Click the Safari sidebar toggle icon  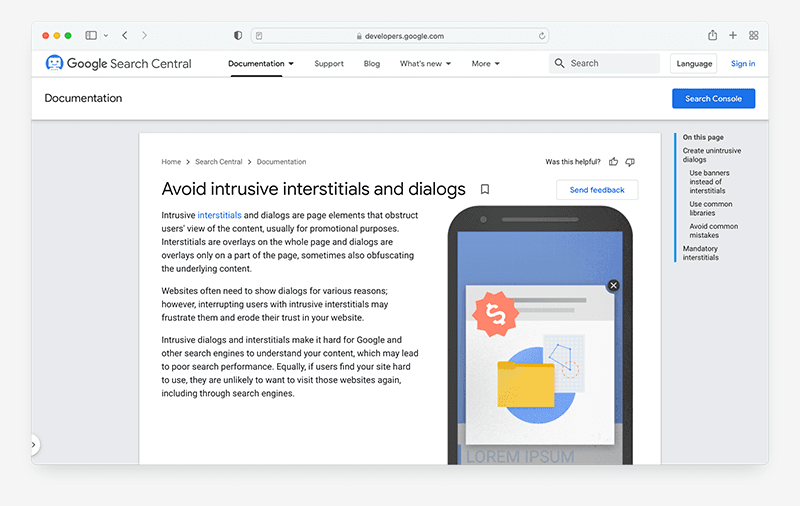click(91, 35)
